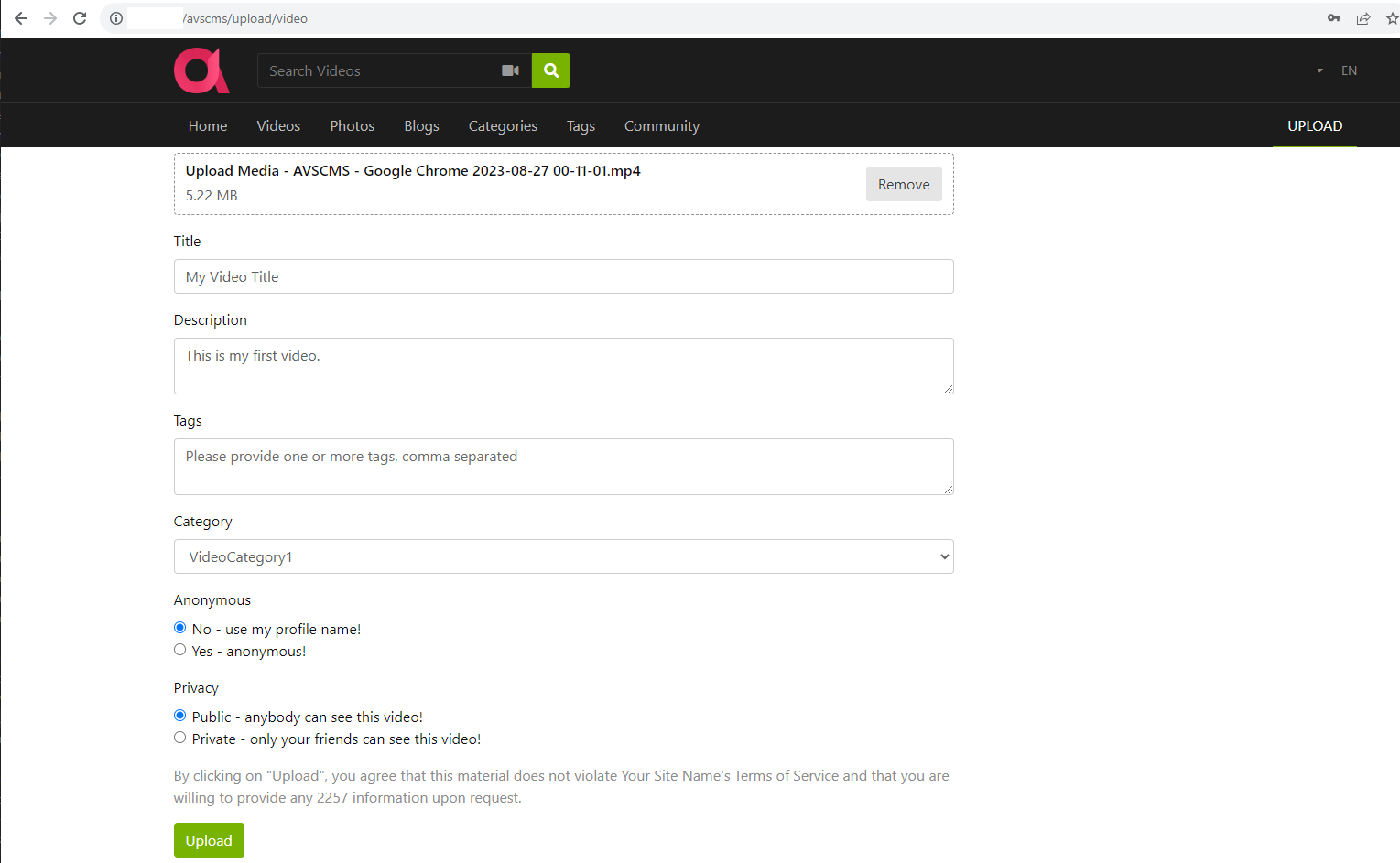Click the pink AVSCMS logo

click(x=201, y=70)
